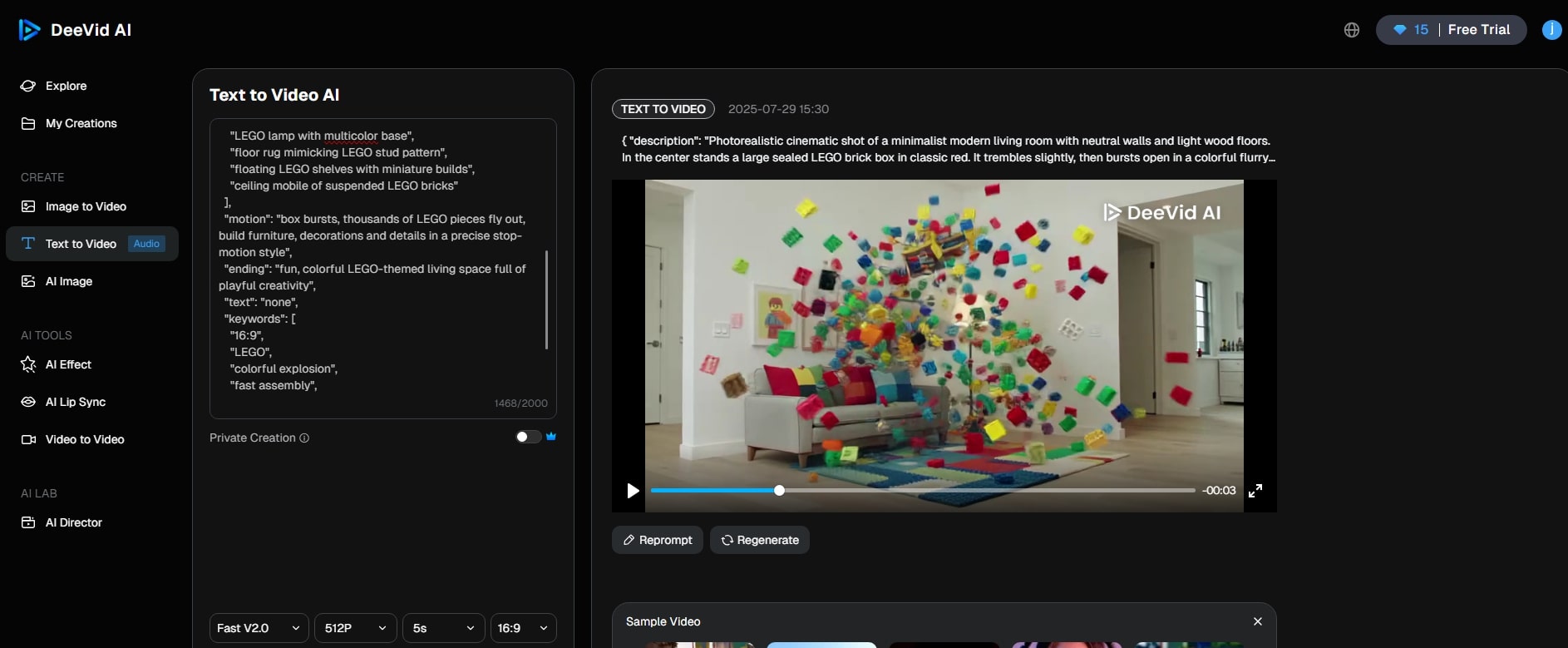Image resolution: width=1568 pixels, height=648 pixels.
Task: Click the Text to Video T icon
Action: pyautogui.click(x=28, y=244)
